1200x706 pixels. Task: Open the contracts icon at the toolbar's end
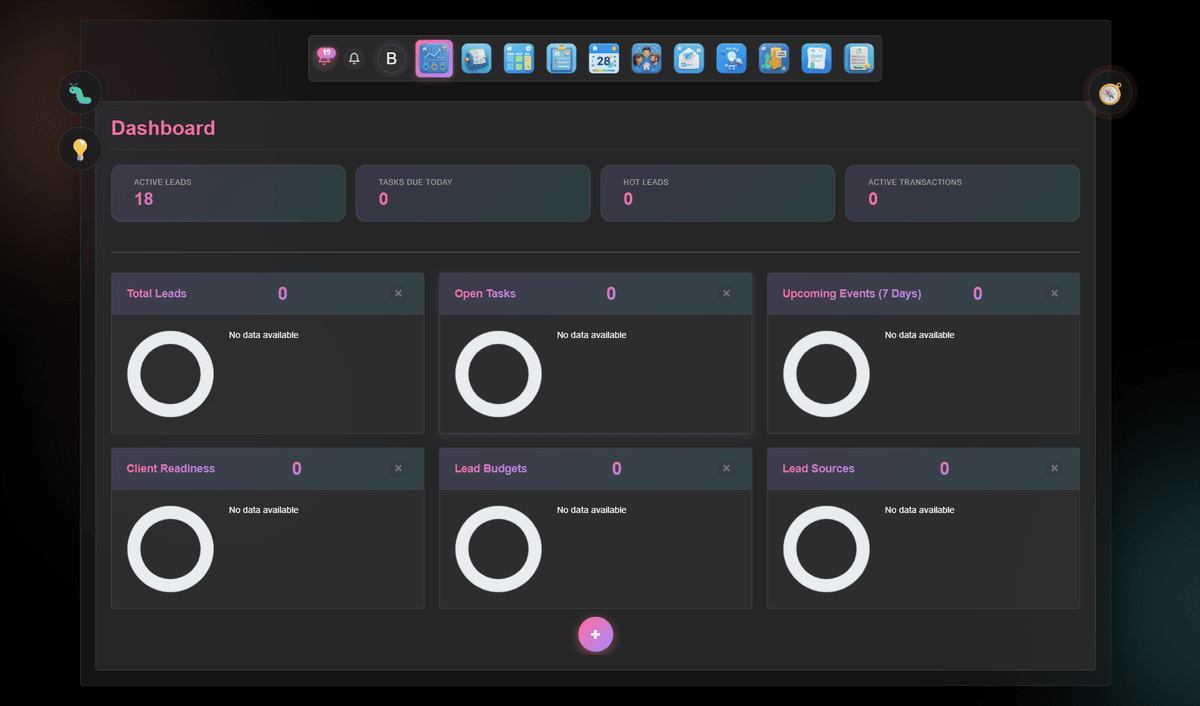coord(859,58)
